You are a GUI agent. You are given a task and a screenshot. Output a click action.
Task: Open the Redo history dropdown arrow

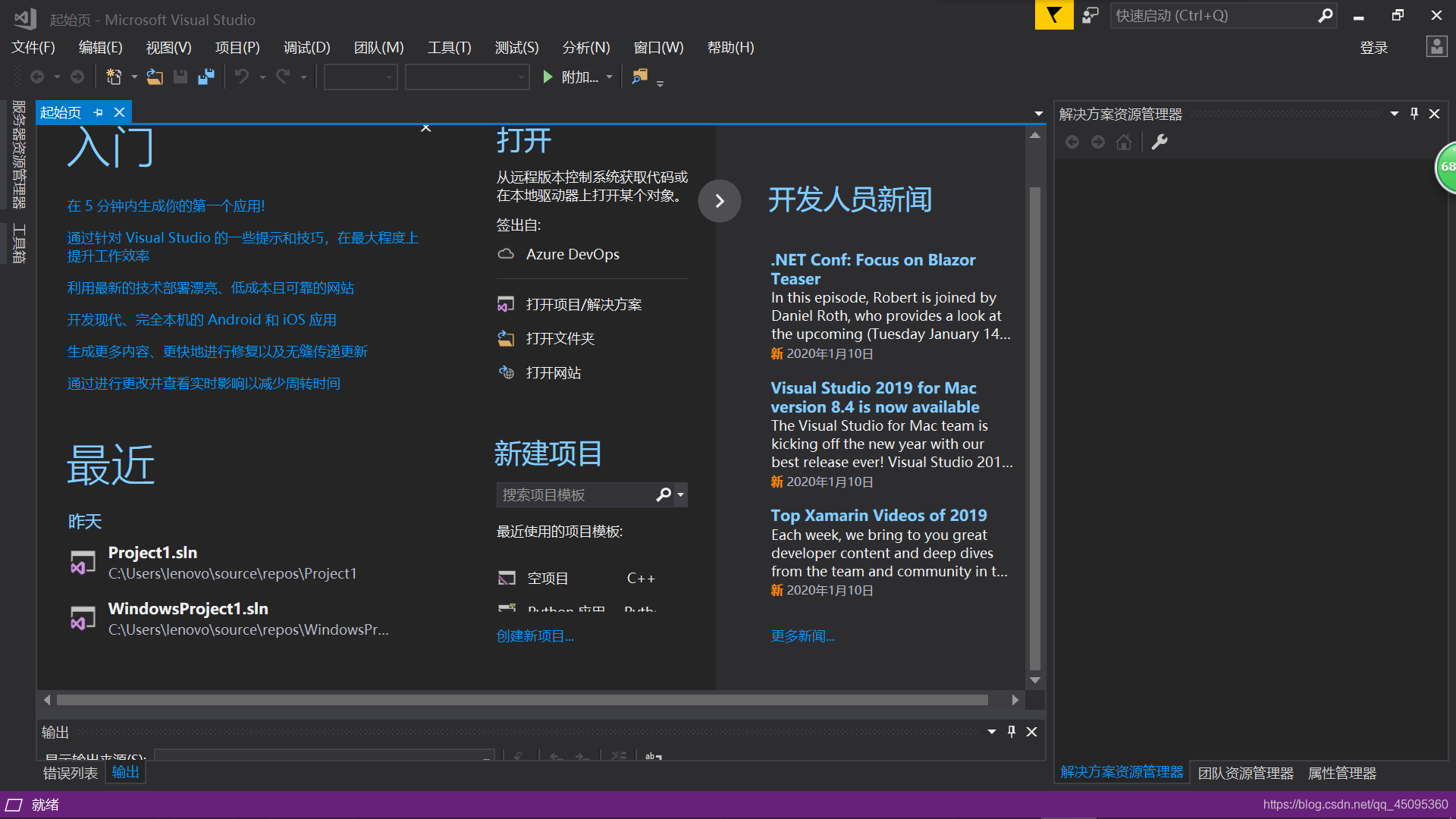pos(303,77)
